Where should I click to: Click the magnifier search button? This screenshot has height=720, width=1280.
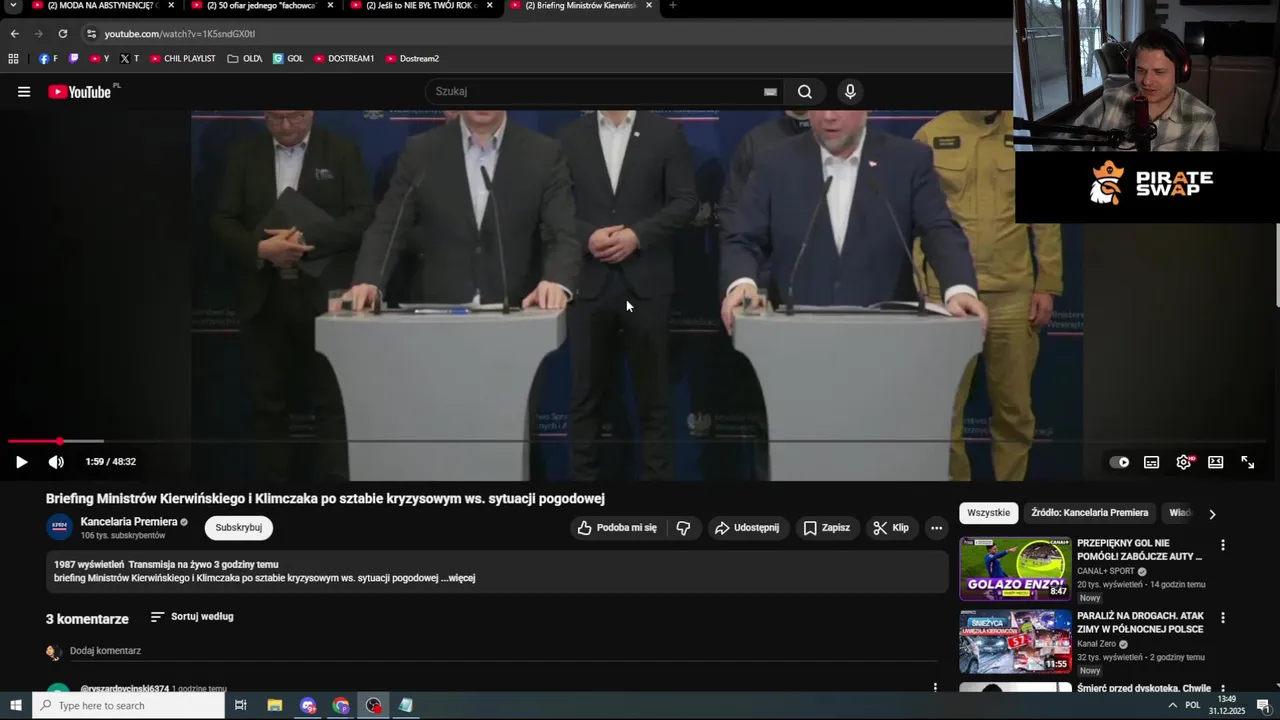[x=805, y=92]
